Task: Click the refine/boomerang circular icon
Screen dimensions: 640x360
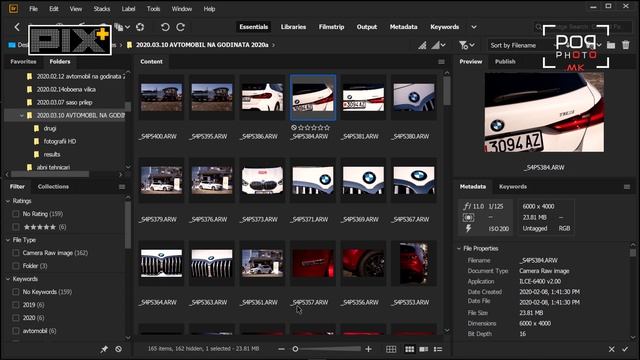Action: pyautogui.click(x=140, y=27)
